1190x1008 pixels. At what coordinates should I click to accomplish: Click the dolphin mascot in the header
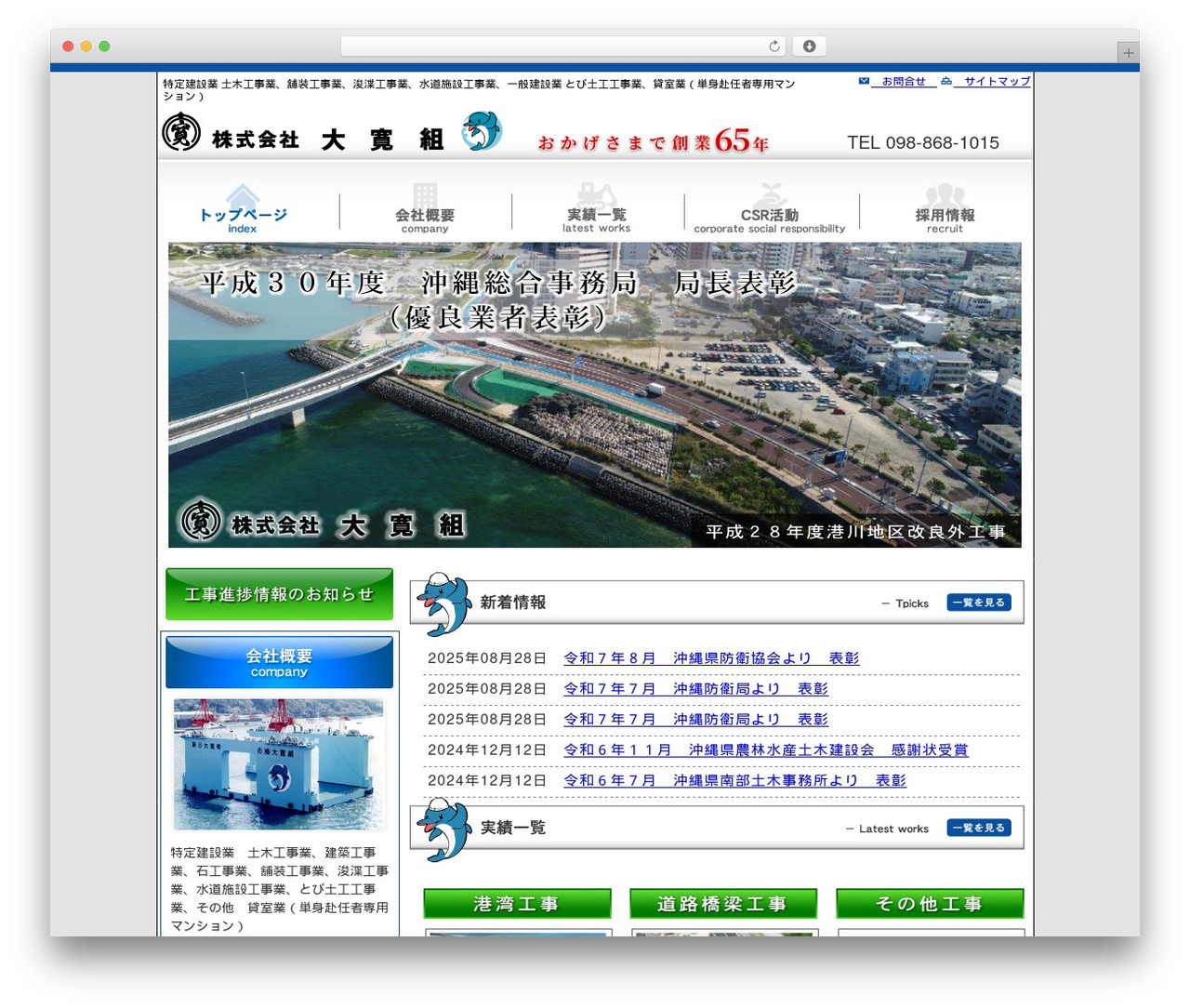pos(482,131)
